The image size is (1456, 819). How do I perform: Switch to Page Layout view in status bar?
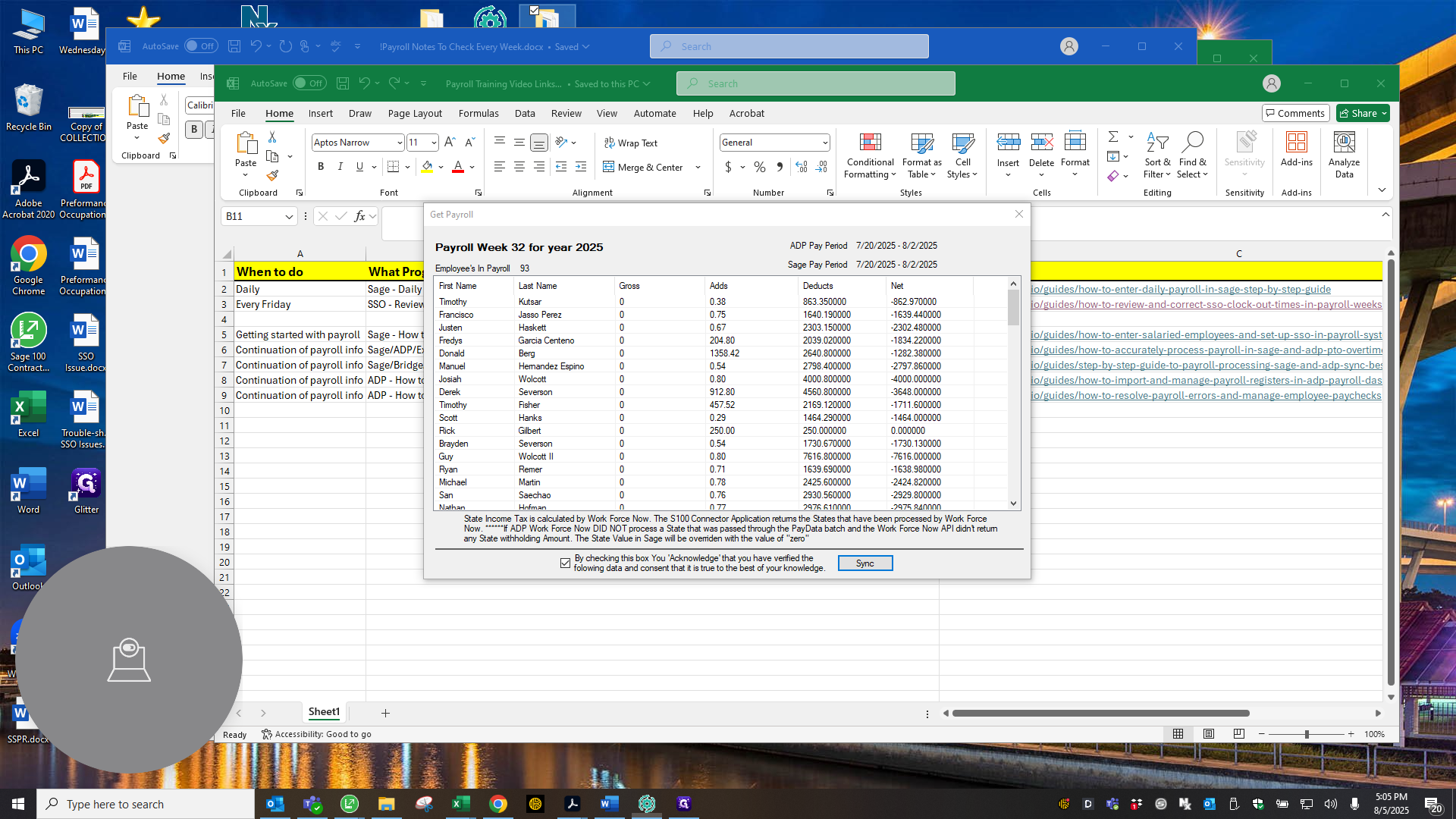tap(1208, 734)
